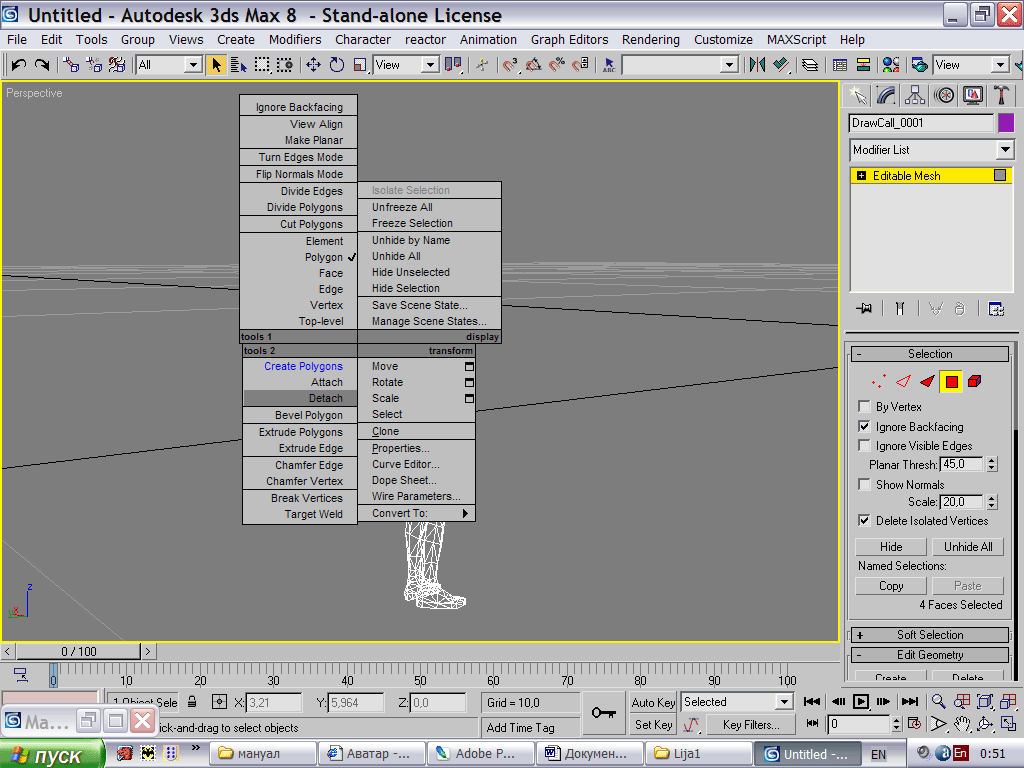Open the Create command panel tab
1024x768 pixels.
[858, 95]
